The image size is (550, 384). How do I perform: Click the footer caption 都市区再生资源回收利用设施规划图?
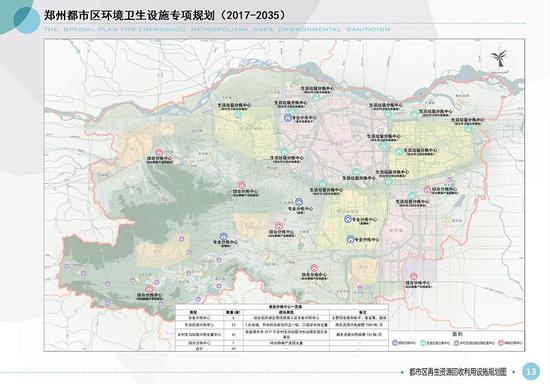(x=458, y=372)
